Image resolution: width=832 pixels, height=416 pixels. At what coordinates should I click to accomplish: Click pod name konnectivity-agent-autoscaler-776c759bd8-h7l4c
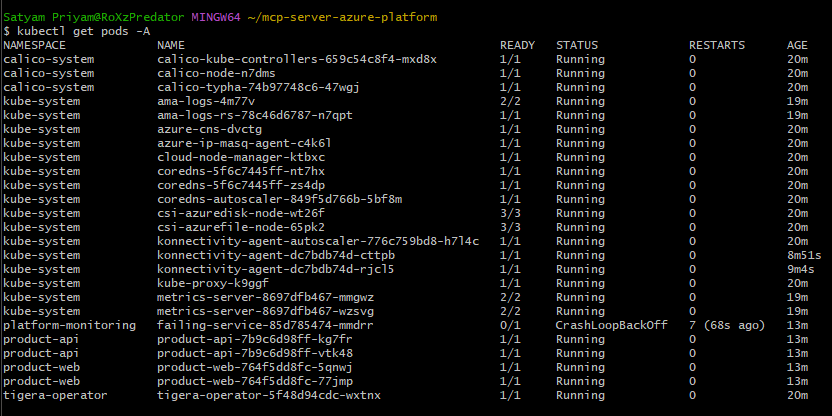(x=318, y=241)
